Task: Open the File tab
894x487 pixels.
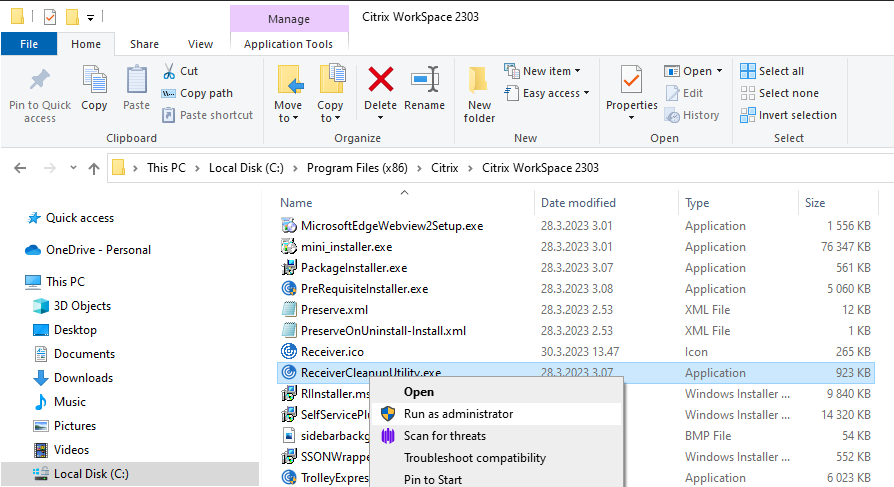Action: (x=29, y=44)
